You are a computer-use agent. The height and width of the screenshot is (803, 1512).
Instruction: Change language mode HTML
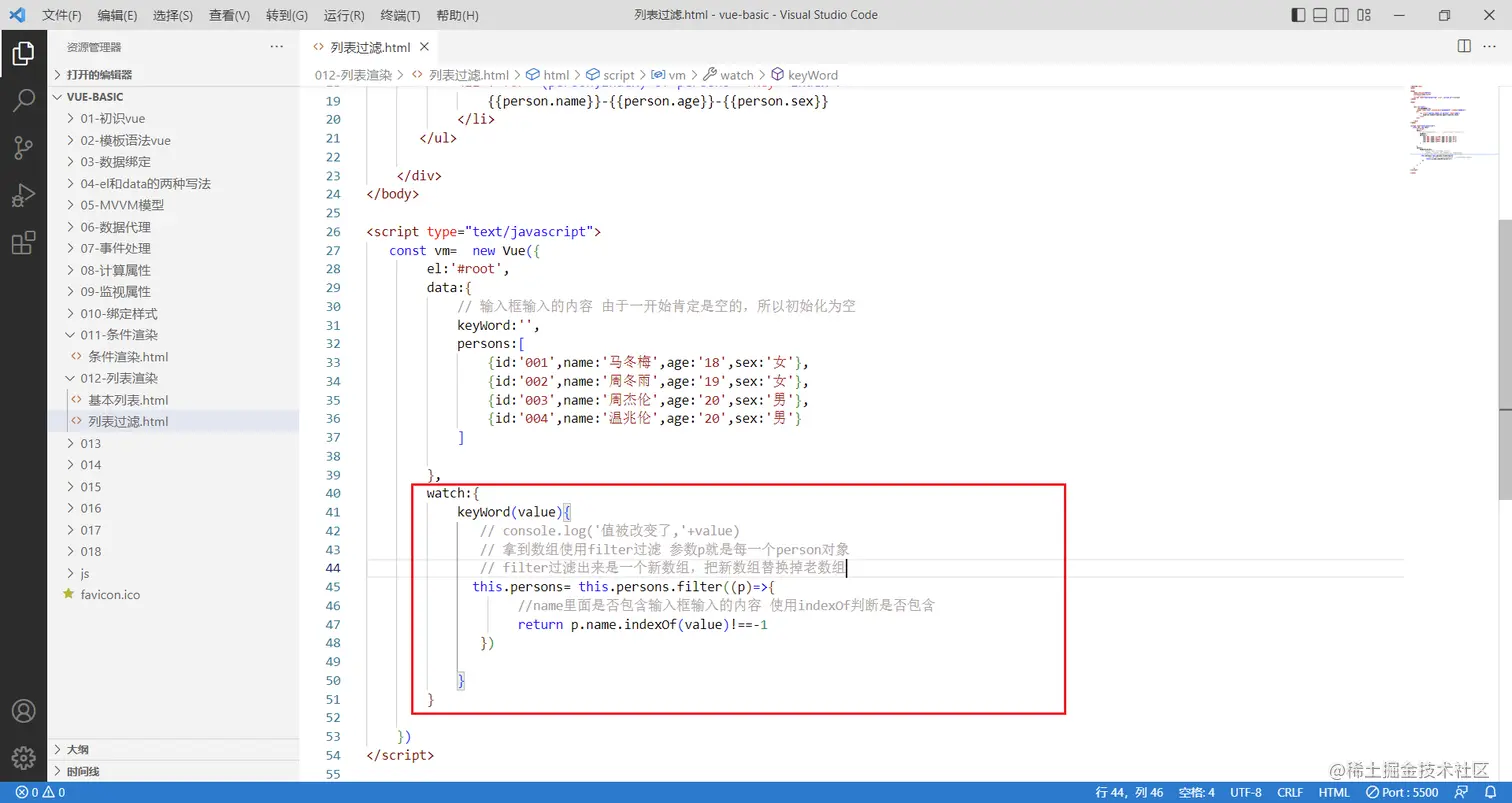point(1334,792)
